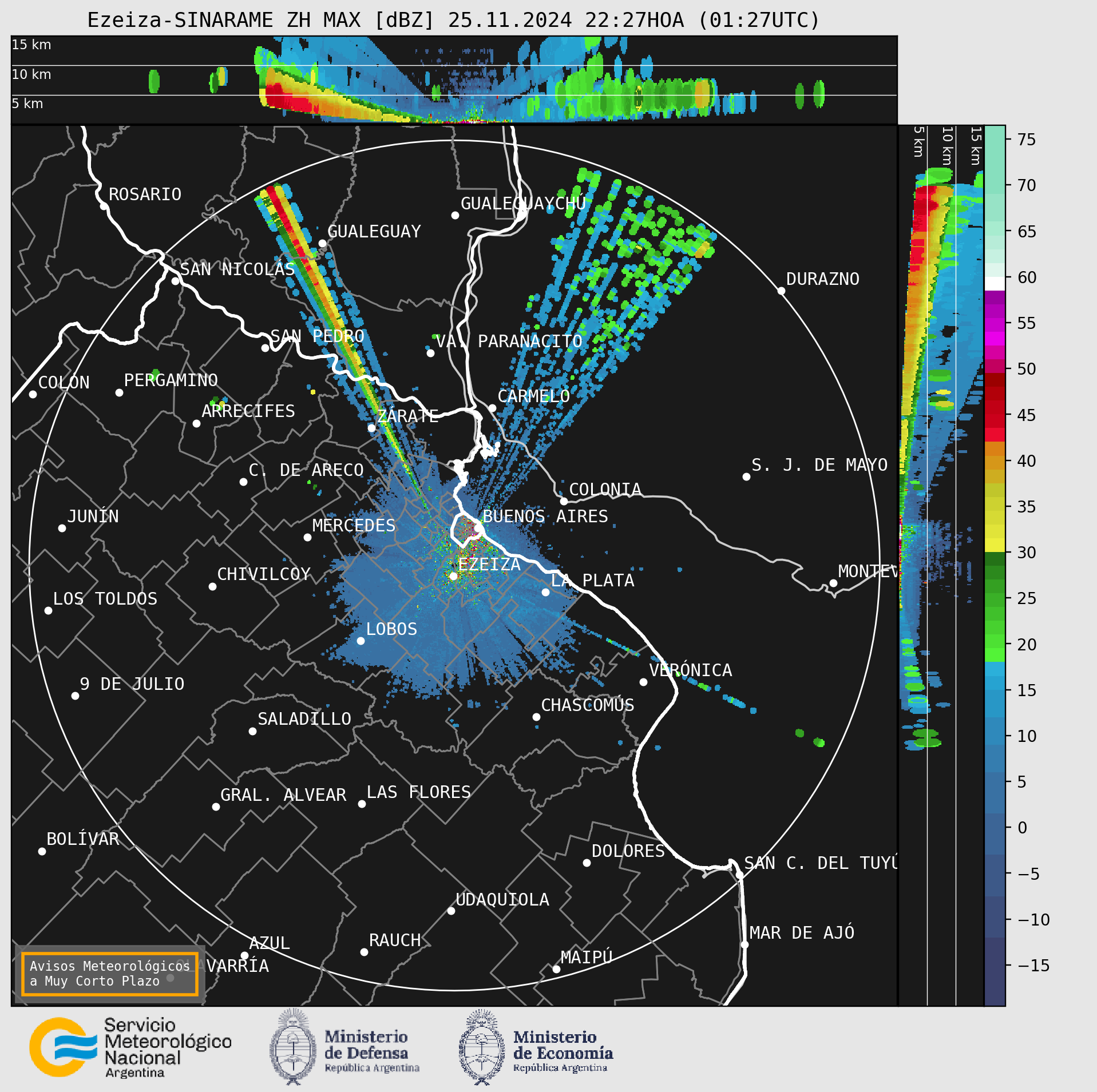Select the MAIPÚ label

587,957
